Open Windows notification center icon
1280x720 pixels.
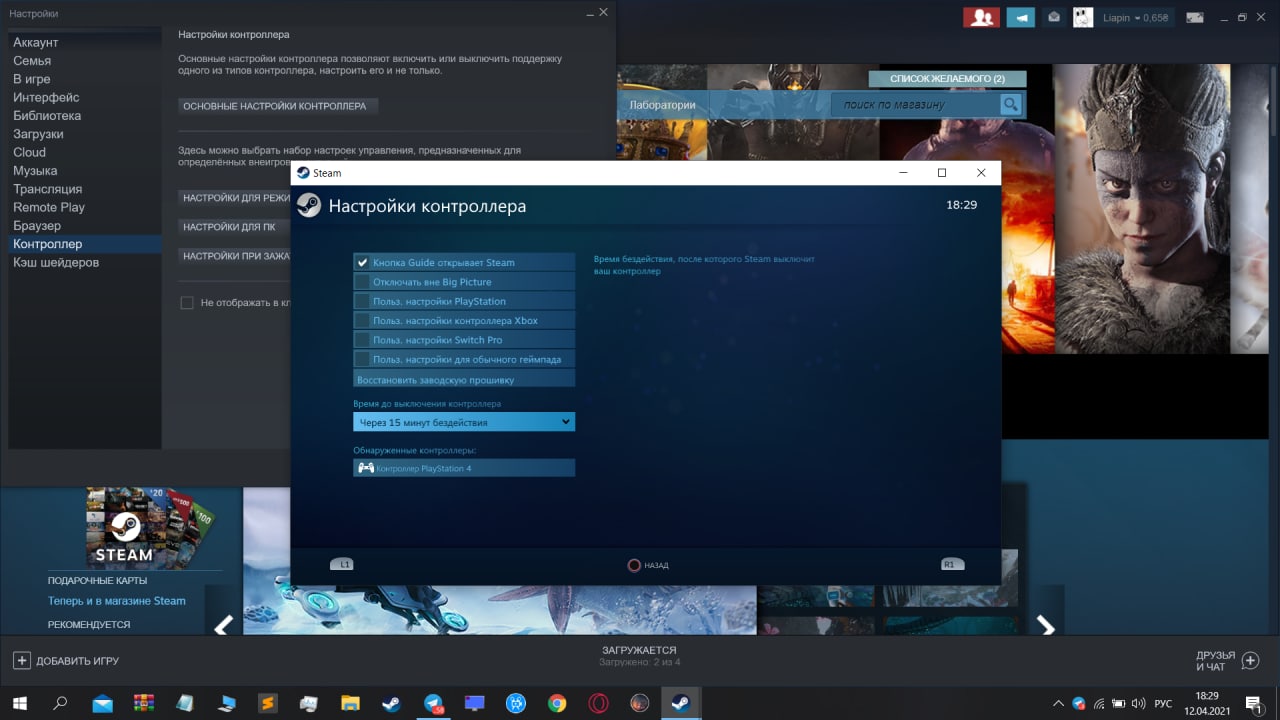(1252, 703)
